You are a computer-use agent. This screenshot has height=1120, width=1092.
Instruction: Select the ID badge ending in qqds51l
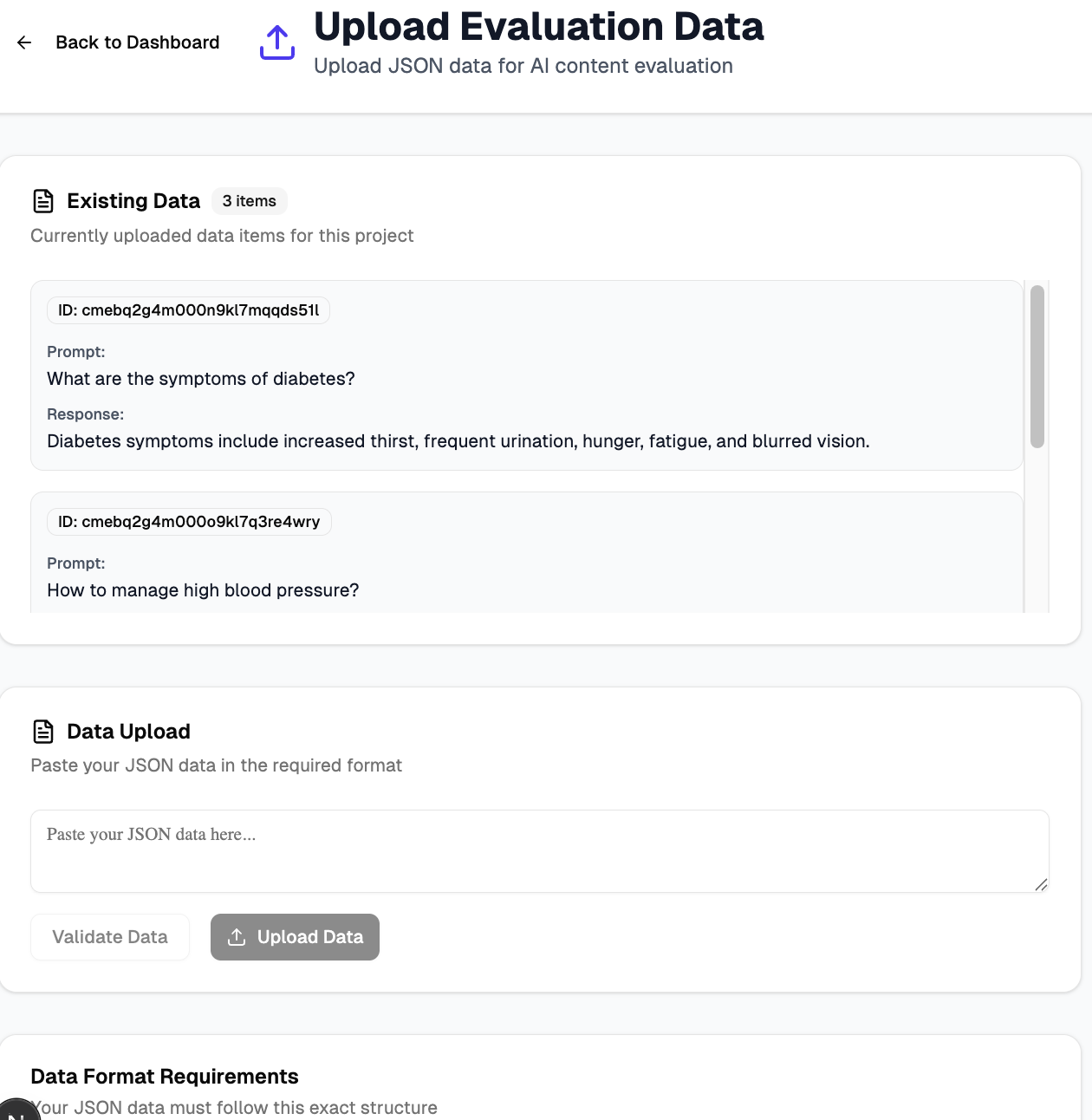[x=188, y=310]
